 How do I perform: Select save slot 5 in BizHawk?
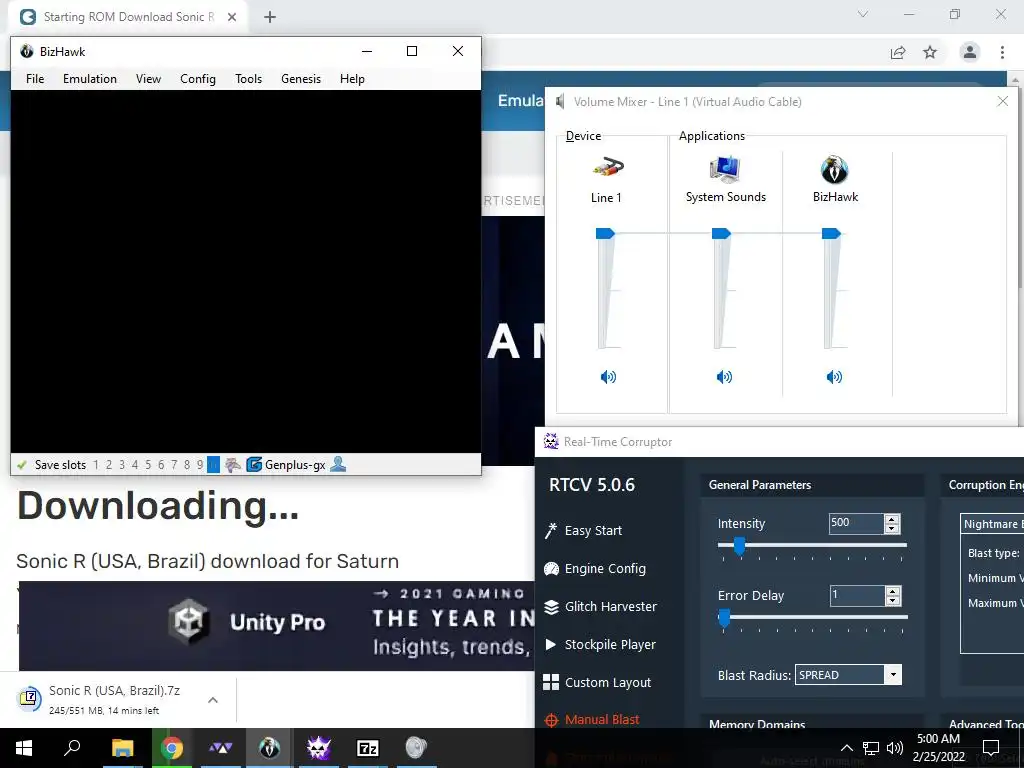[148, 465]
